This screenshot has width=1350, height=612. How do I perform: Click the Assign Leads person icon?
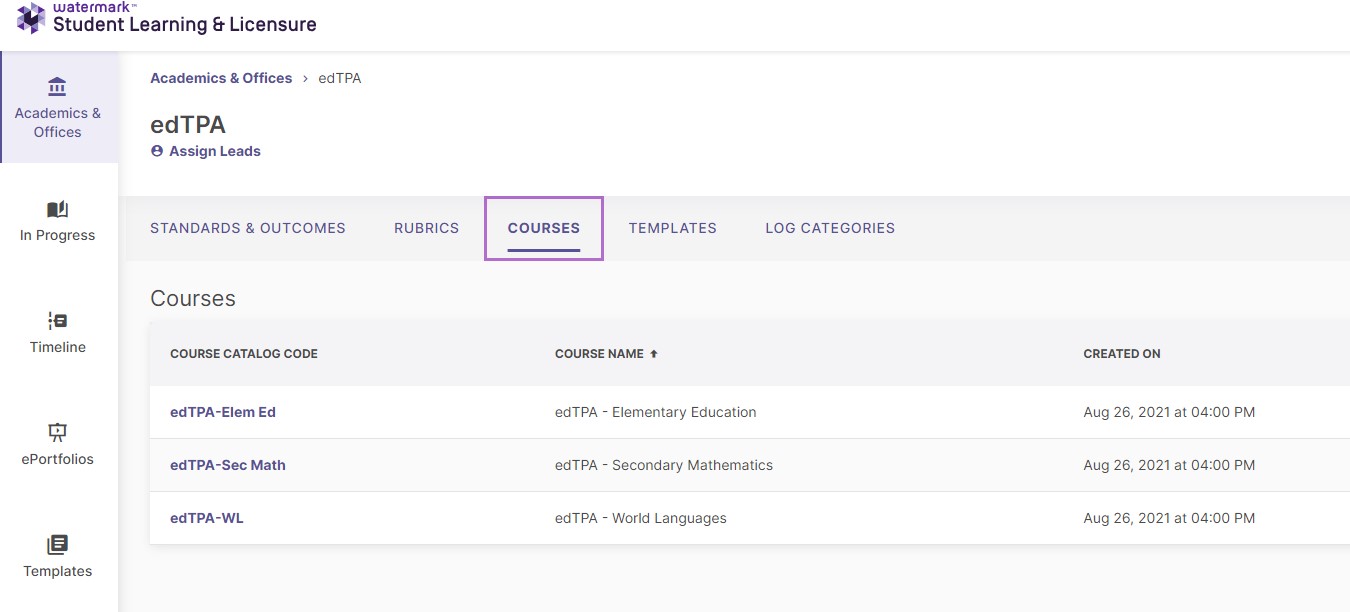click(156, 151)
